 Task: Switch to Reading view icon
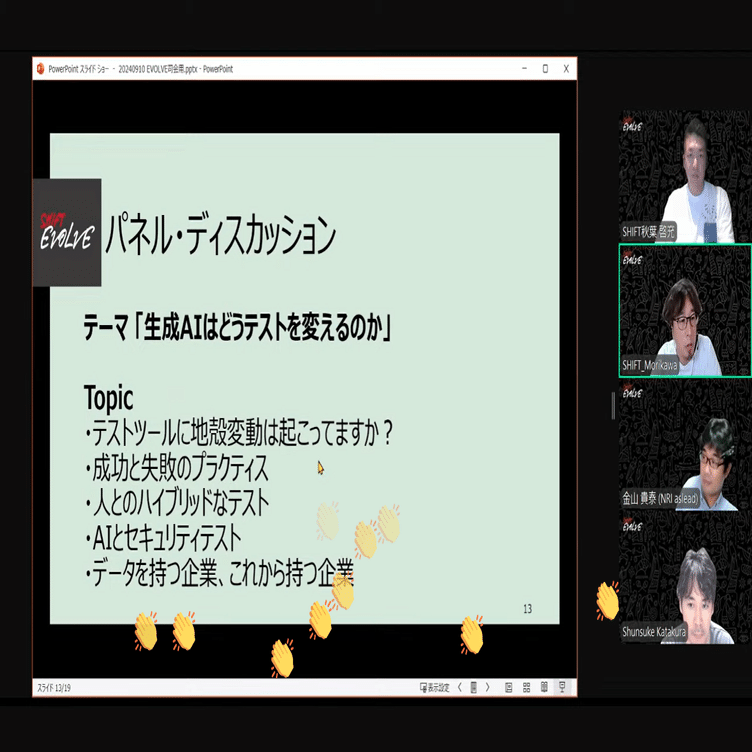tap(544, 687)
